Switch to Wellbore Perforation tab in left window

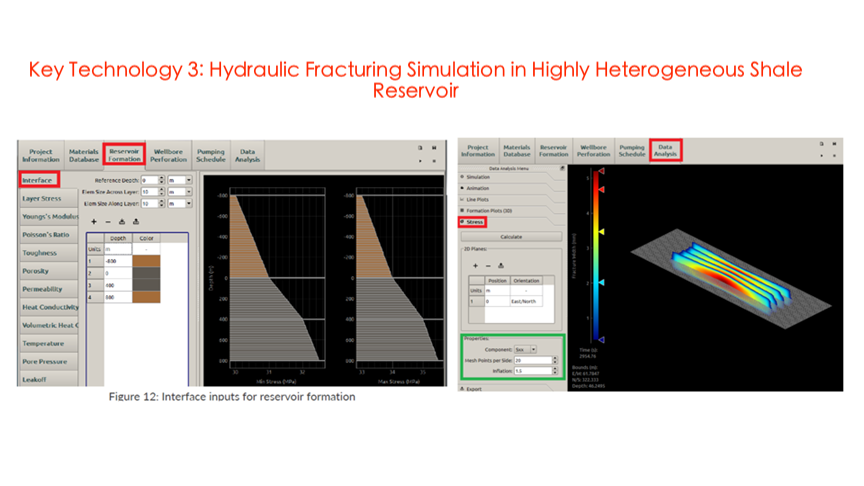click(x=169, y=153)
